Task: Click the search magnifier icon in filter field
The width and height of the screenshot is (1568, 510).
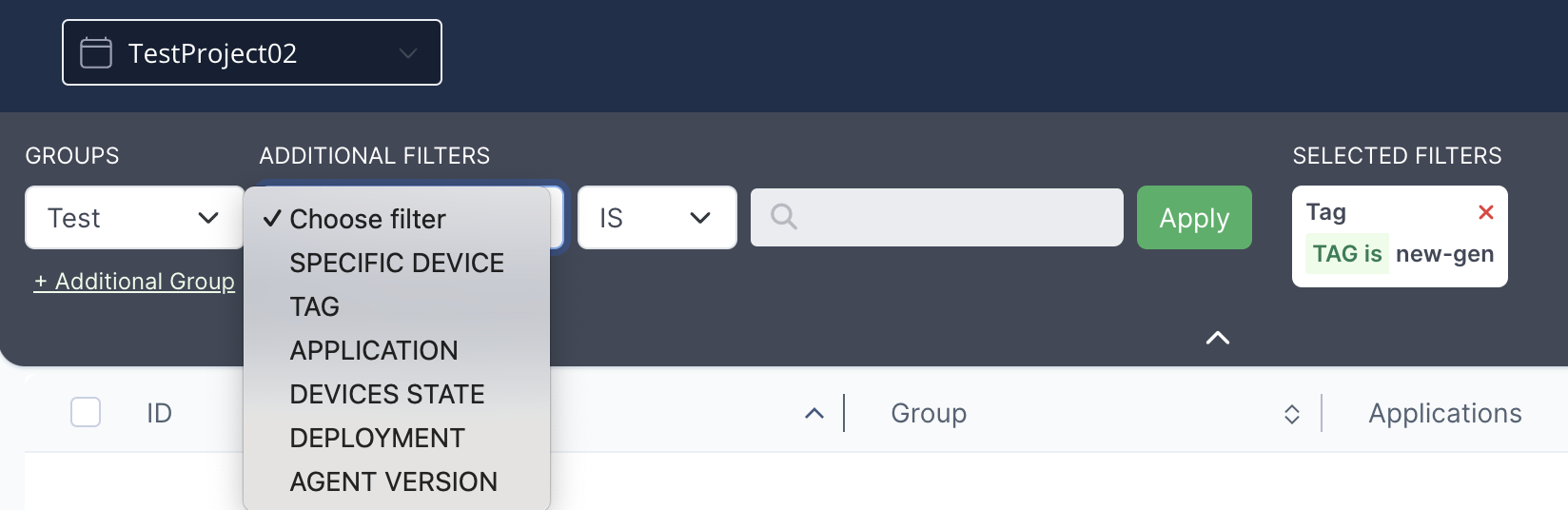Action: pyautogui.click(x=783, y=217)
